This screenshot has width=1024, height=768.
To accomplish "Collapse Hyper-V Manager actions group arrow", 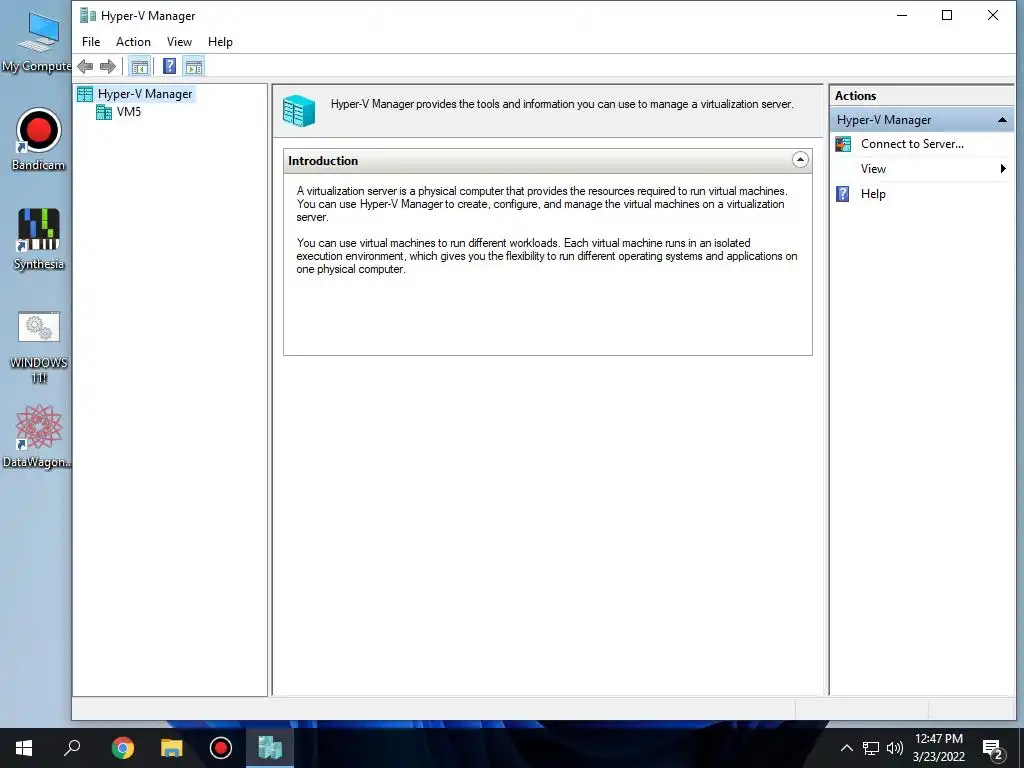I will (x=1002, y=120).
